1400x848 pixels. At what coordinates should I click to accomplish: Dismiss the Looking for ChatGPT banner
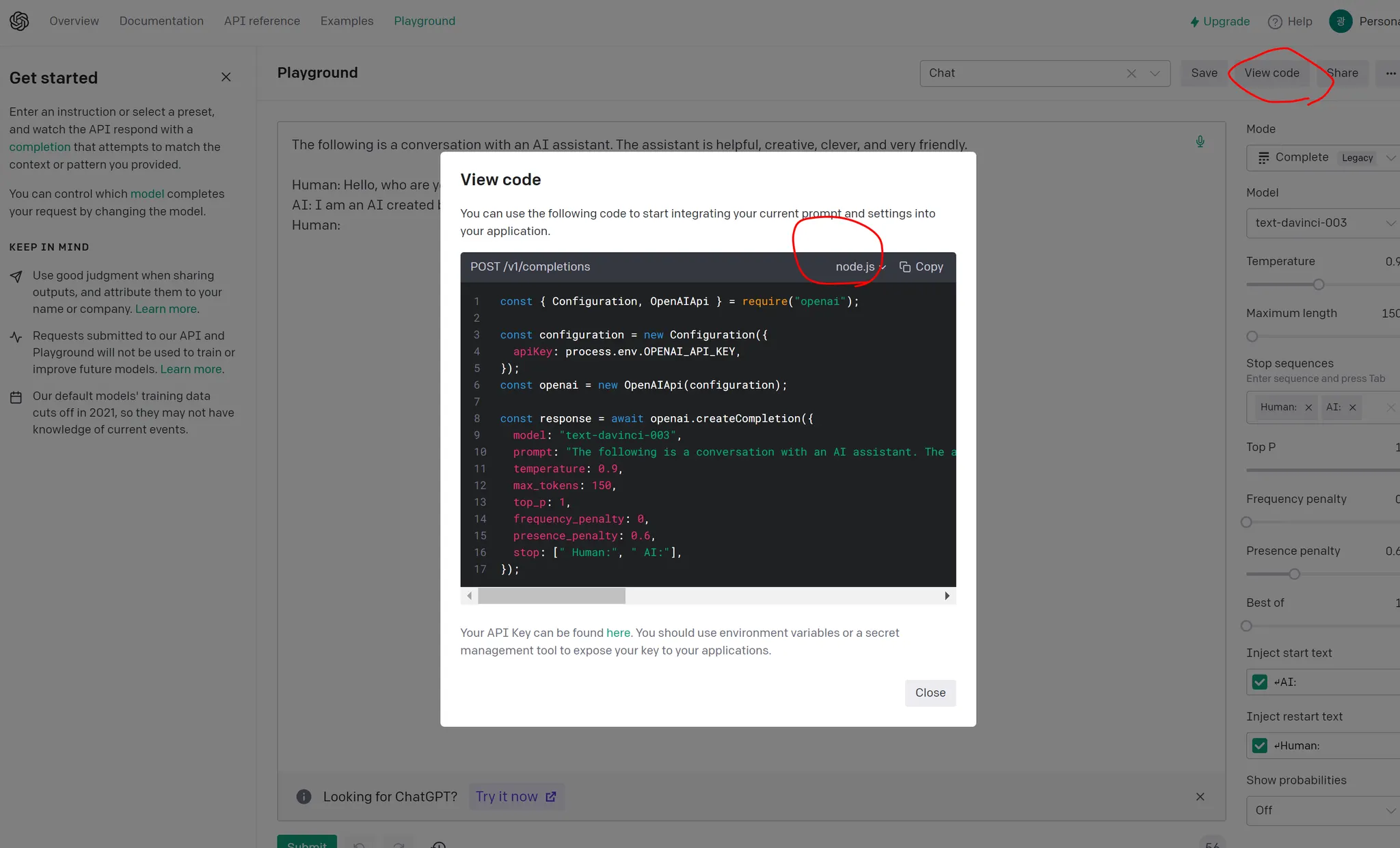point(1200,797)
